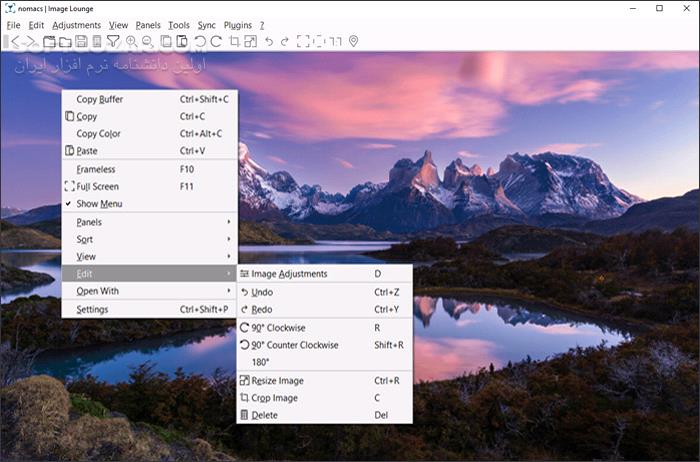The image size is (700, 462).
Task: Select Resize Image from Edit submenu
Action: coord(277,380)
